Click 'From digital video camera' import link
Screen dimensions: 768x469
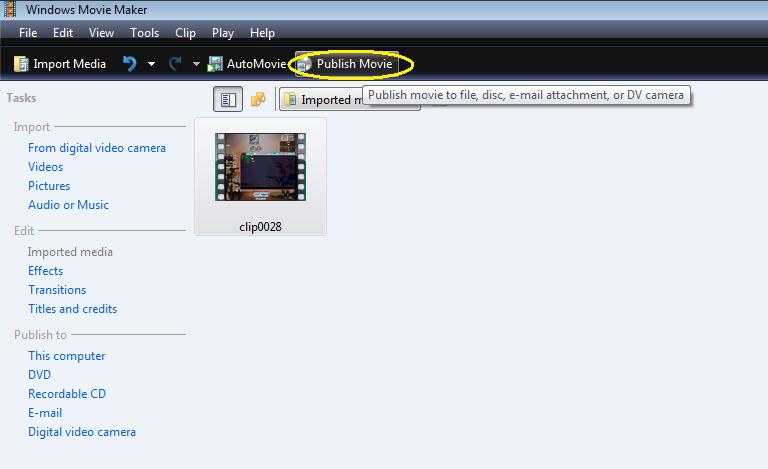97,148
